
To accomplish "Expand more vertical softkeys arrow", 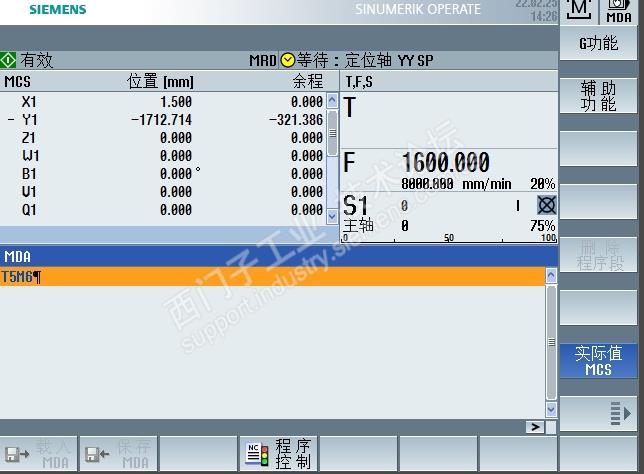I will click(x=598, y=414).
